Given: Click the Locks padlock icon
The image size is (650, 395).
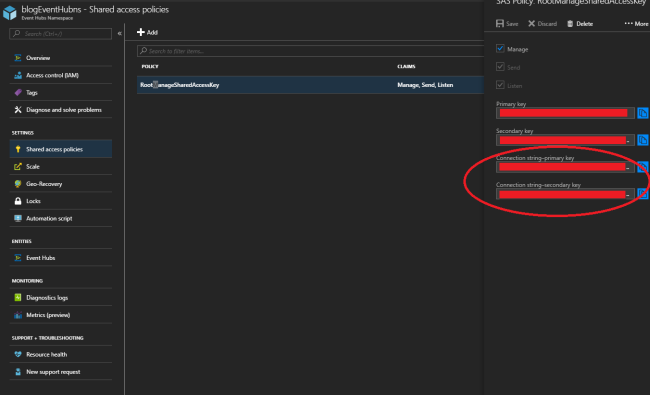Looking at the screenshot, I should point(18,201).
